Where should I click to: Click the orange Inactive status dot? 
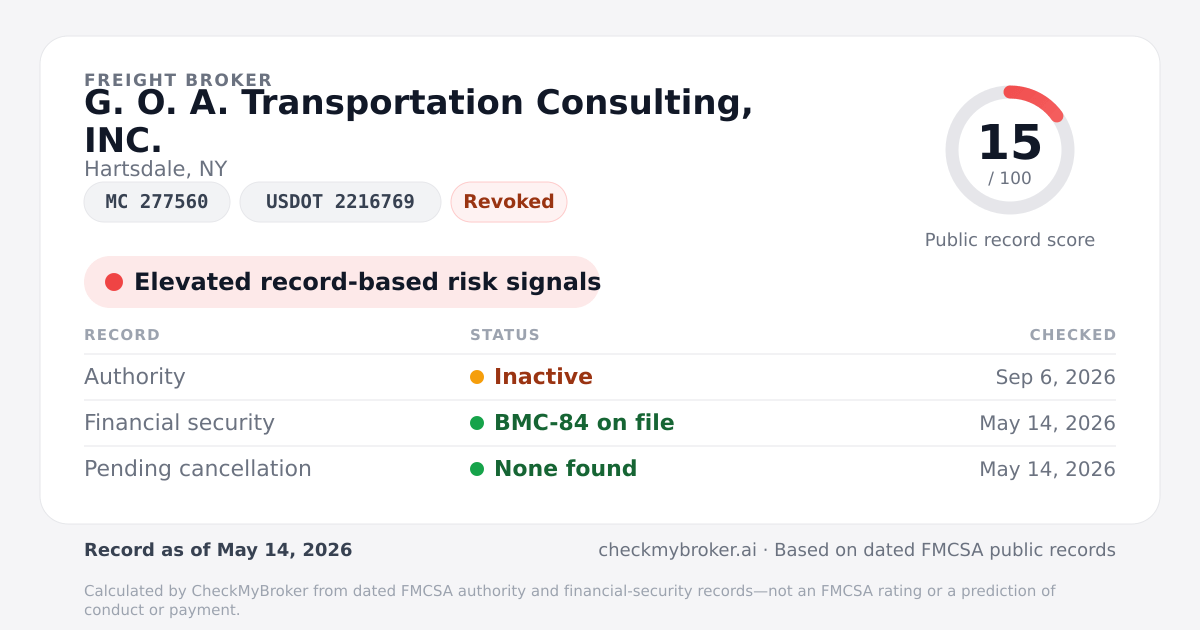[x=477, y=377]
